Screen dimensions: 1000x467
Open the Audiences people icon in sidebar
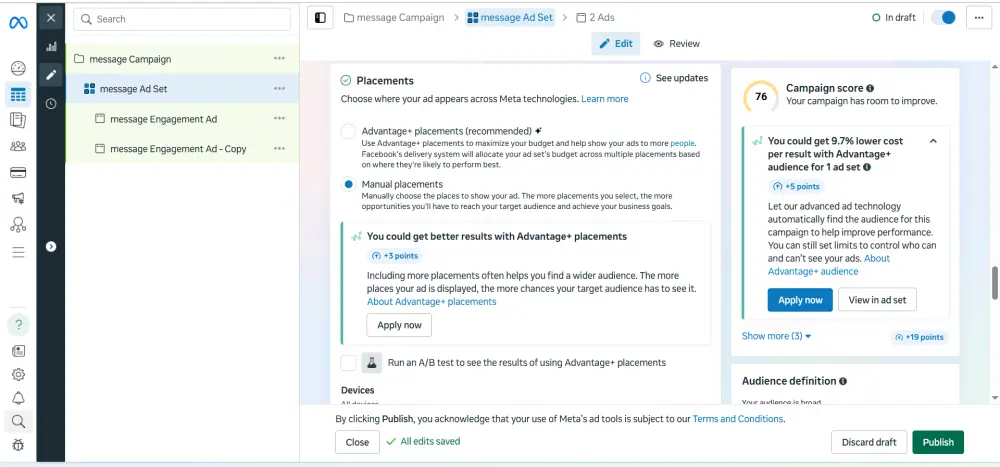pos(17,146)
